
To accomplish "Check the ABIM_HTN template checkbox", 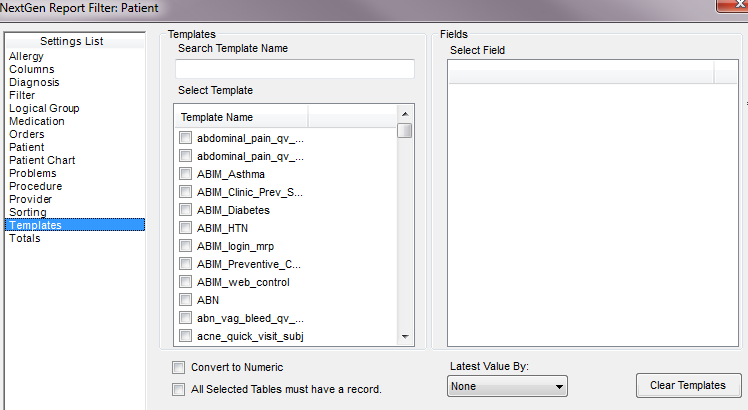I will (x=186, y=228).
